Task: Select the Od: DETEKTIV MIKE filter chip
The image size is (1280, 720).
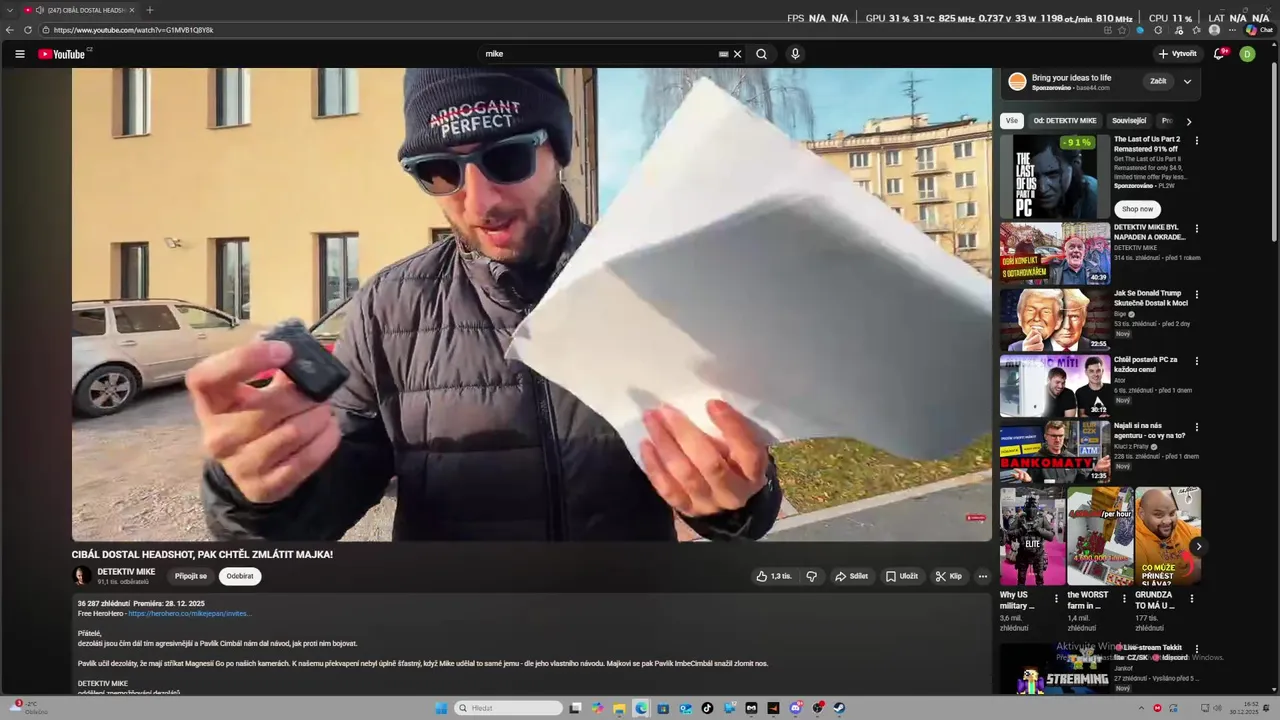Action: pos(1065,121)
